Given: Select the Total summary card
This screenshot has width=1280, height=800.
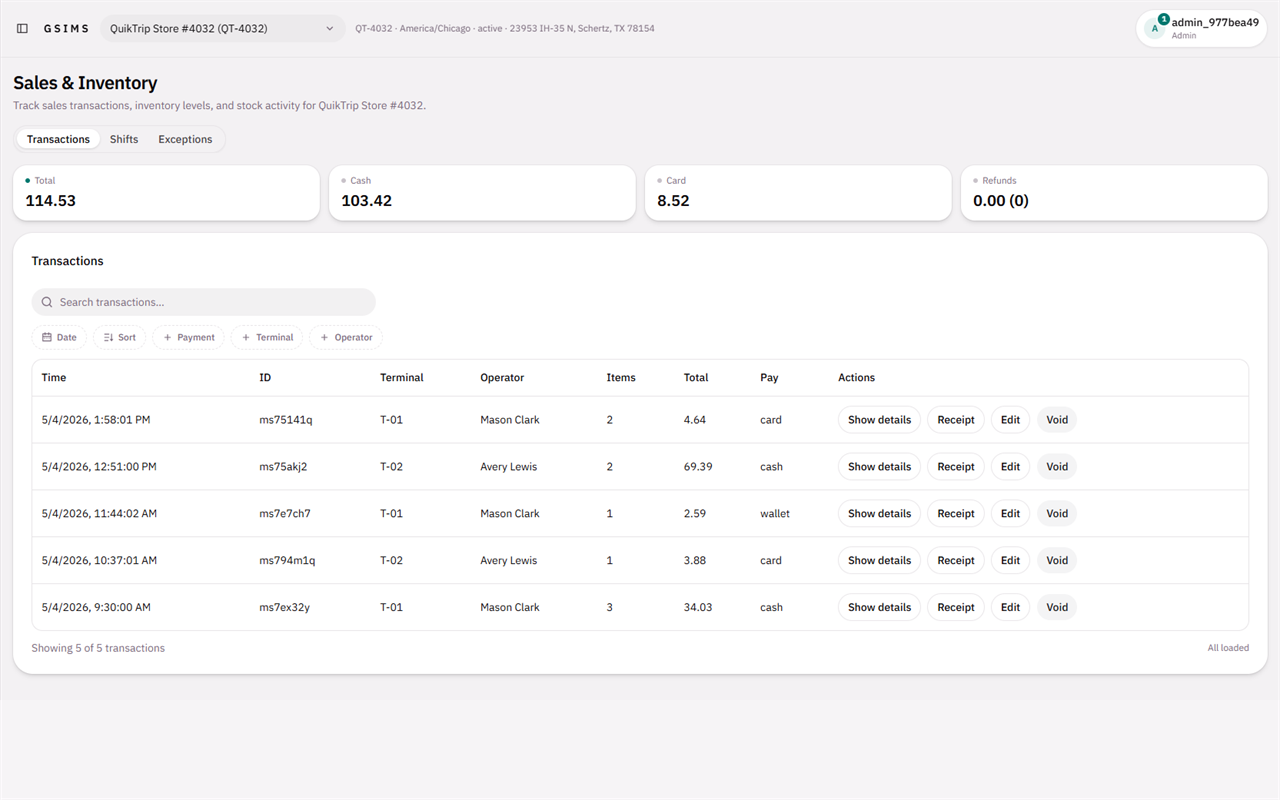Looking at the screenshot, I should click(166, 193).
